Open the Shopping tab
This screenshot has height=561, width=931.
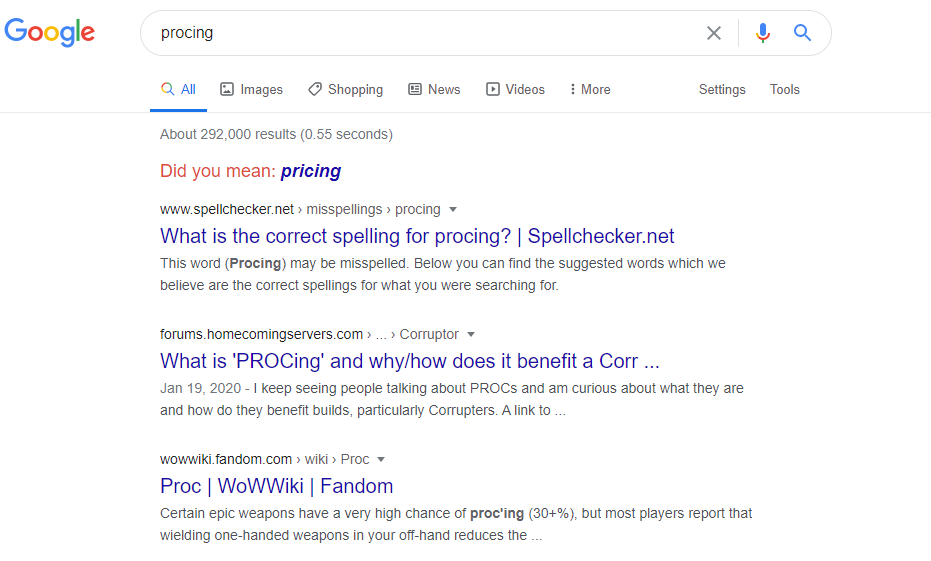pyautogui.click(x=346, y=90)
